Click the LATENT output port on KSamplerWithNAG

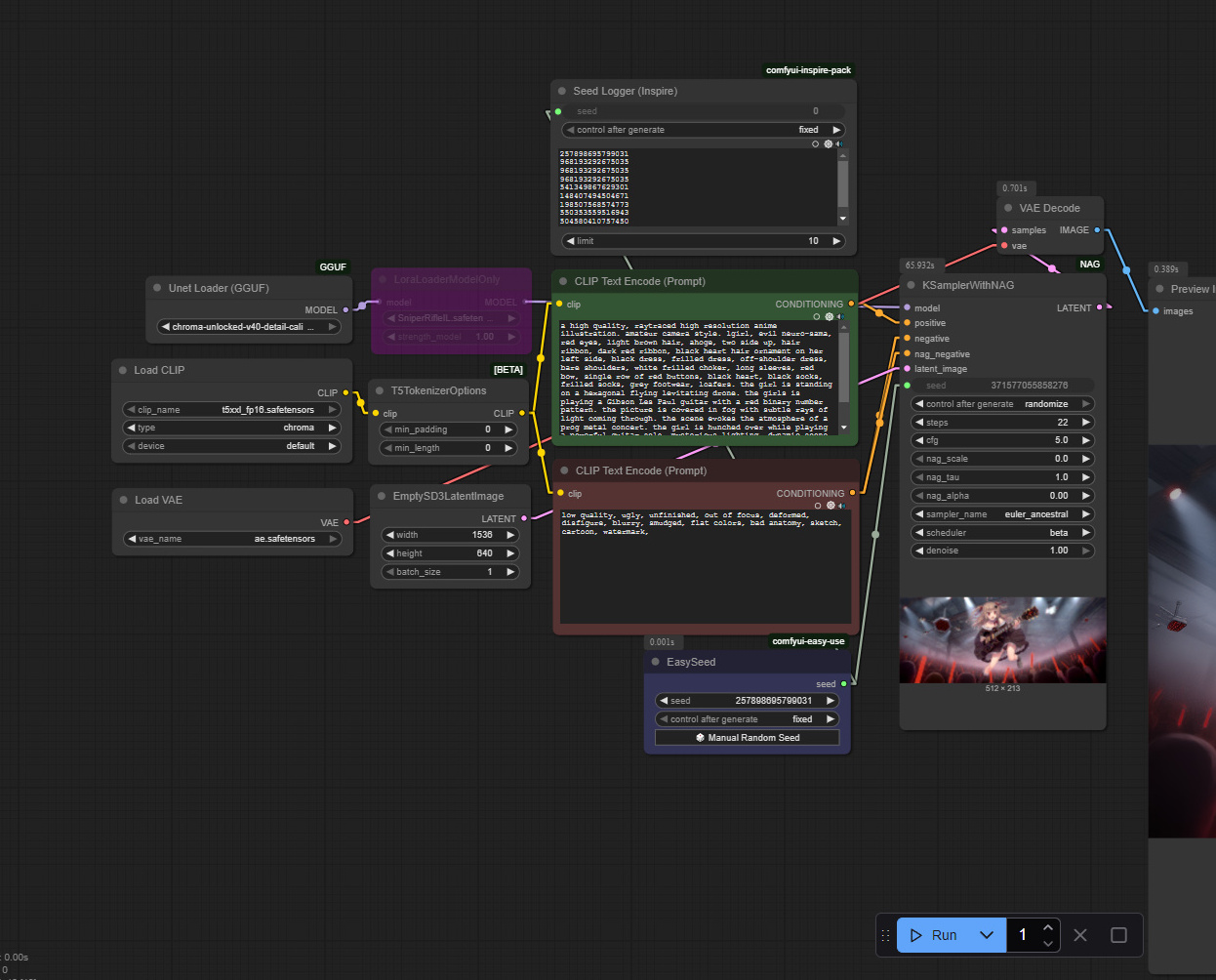coord(1100,307)
